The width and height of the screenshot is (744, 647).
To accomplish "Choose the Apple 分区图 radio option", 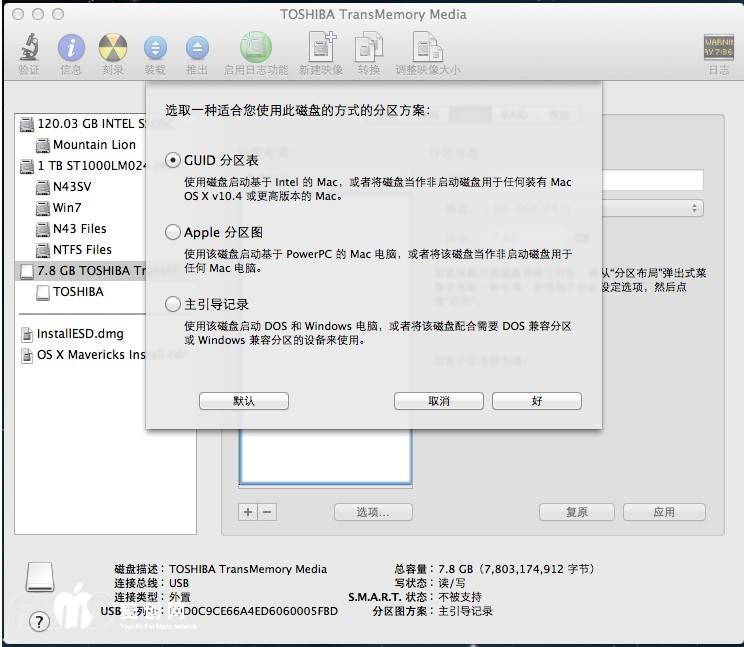I will point(173,232).
